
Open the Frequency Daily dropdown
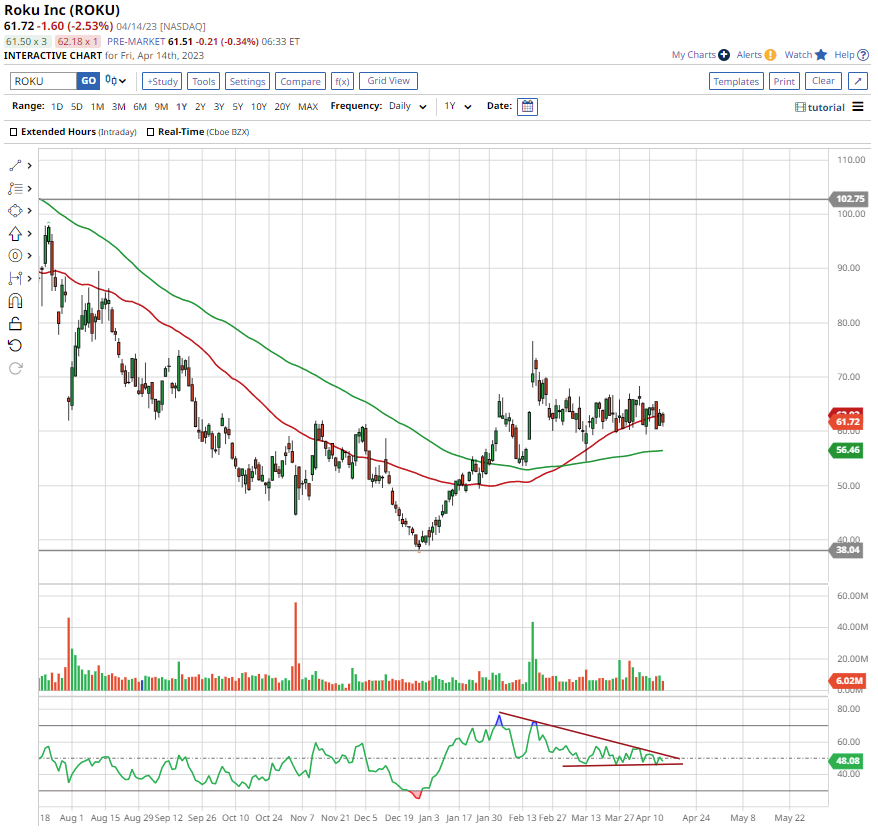[x=408, y=106]
